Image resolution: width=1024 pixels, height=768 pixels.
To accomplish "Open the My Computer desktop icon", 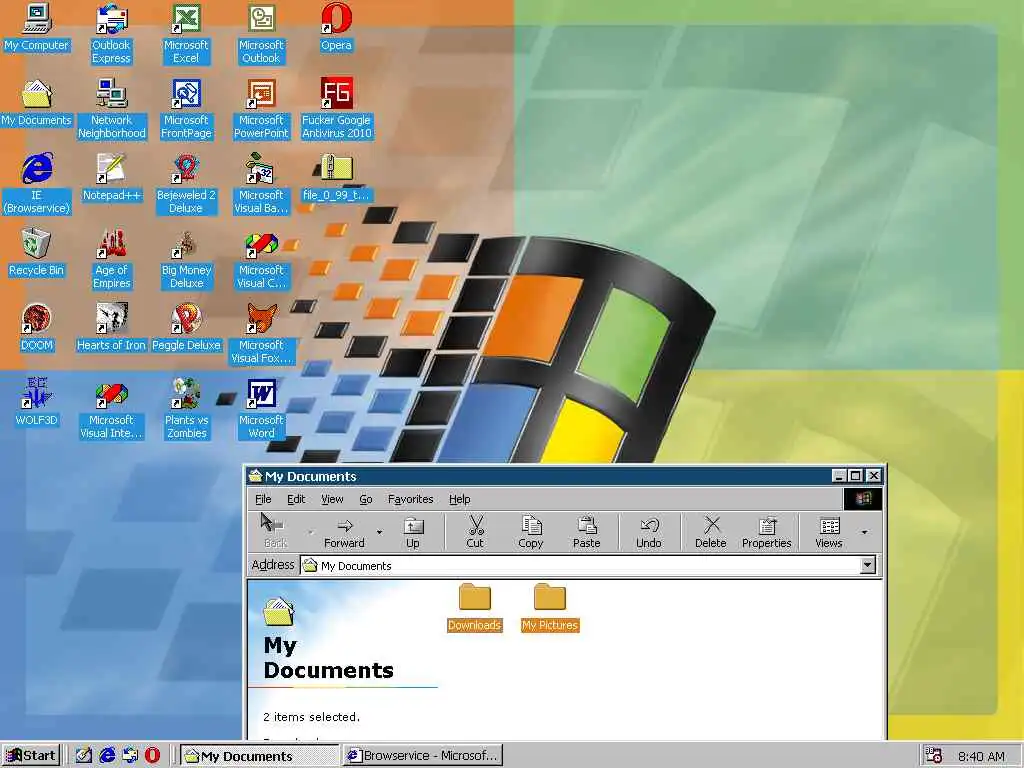I will [37, 29].
